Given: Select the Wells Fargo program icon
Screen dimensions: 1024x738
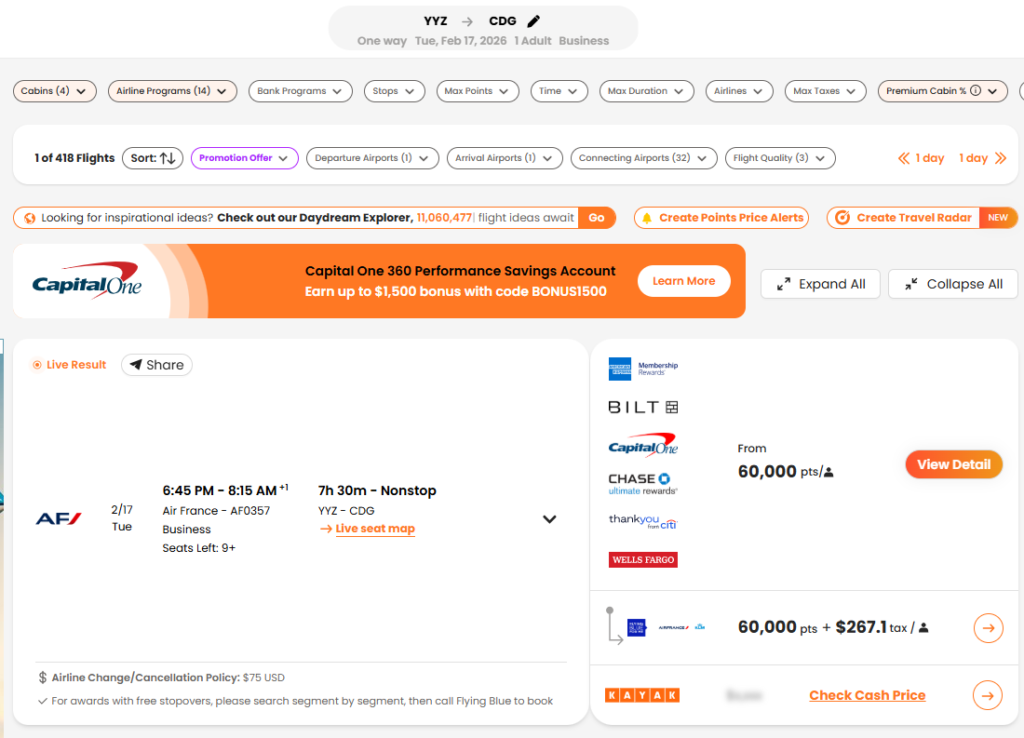Looking at the screenshot, I should 642,559.
